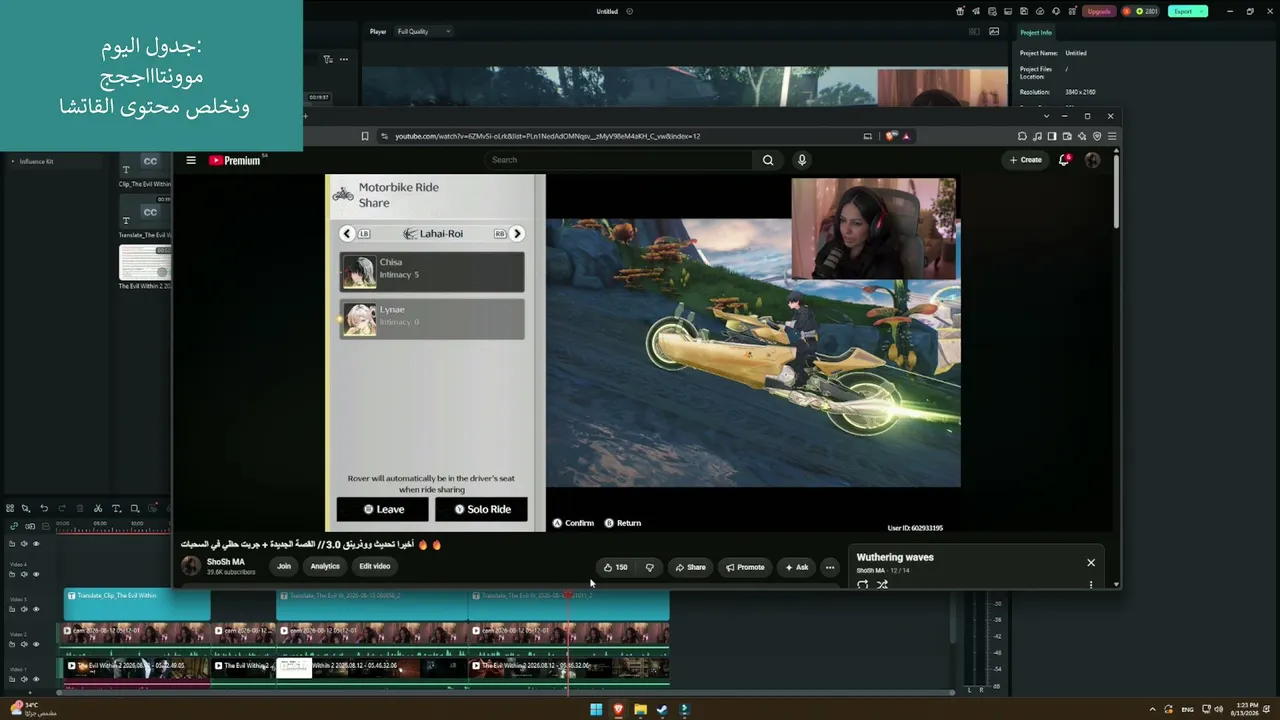Click the red playhead marker on the timeline
This screenshot has width=1280, height=720.
coord(568,595)
